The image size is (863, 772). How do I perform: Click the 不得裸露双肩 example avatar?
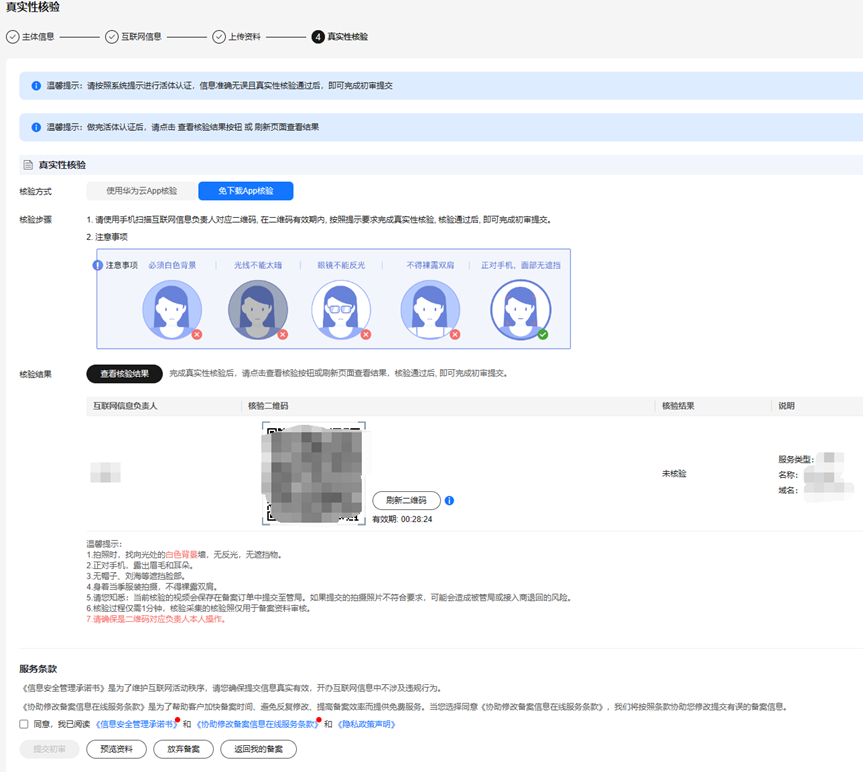pos(430,310)
